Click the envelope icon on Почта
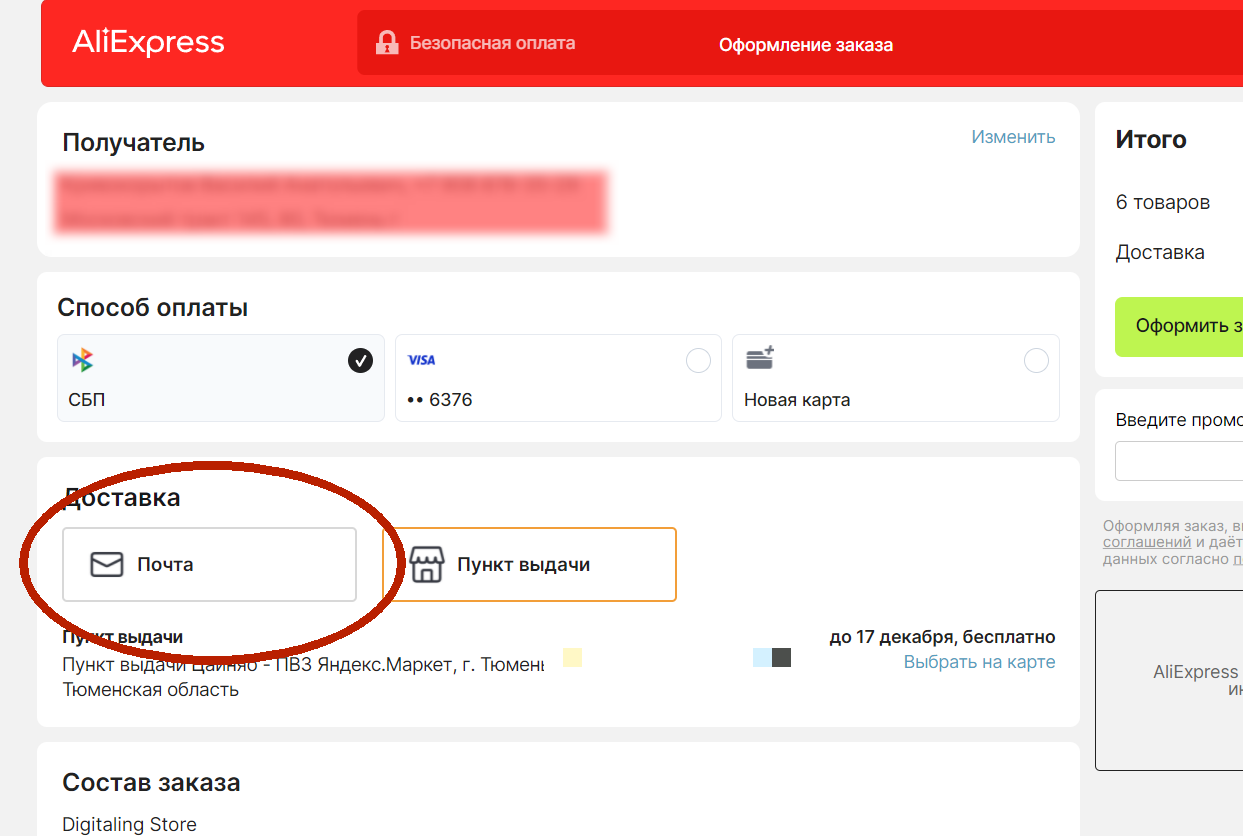1243x836 pixels. pyautogui.click(x=106, y=565)
